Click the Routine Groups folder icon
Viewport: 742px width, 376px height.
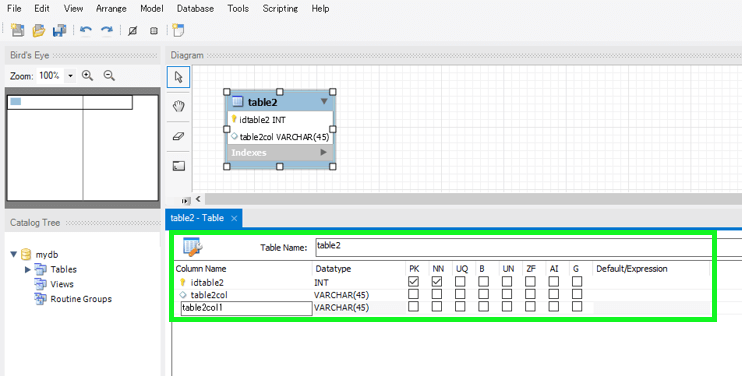[x=40, y=298]
